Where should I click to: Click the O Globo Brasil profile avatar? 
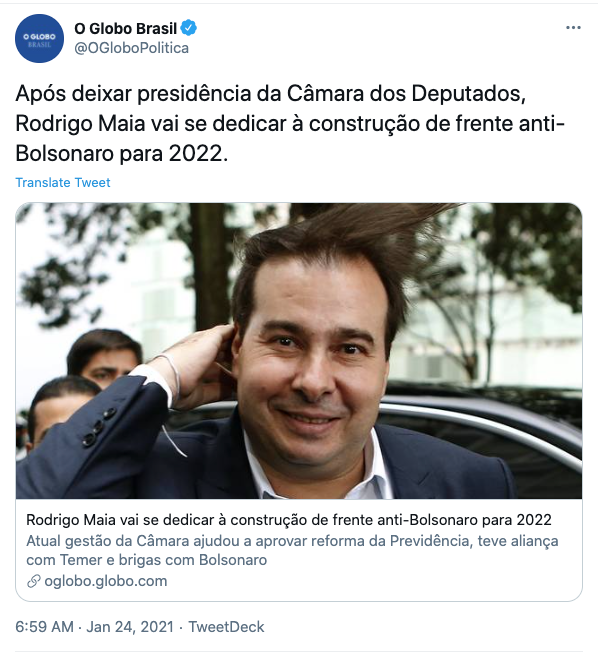tap(40, 38)
